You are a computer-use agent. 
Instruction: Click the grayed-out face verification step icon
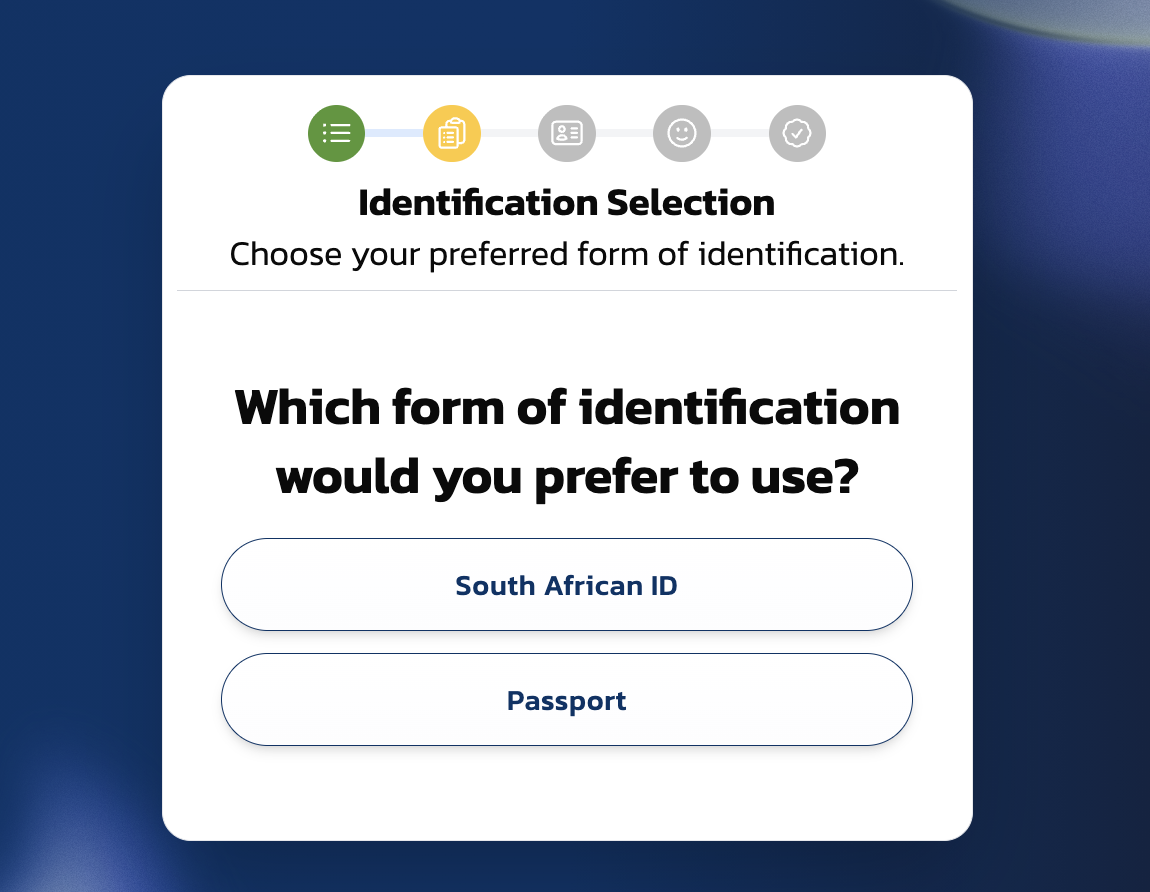tap(682, 133)
